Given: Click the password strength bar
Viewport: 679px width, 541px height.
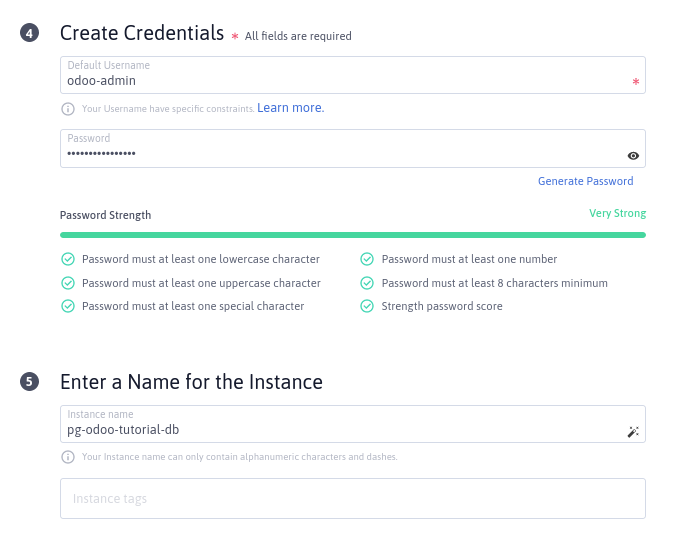Looking at the screenshot, I should click(352, 235).
